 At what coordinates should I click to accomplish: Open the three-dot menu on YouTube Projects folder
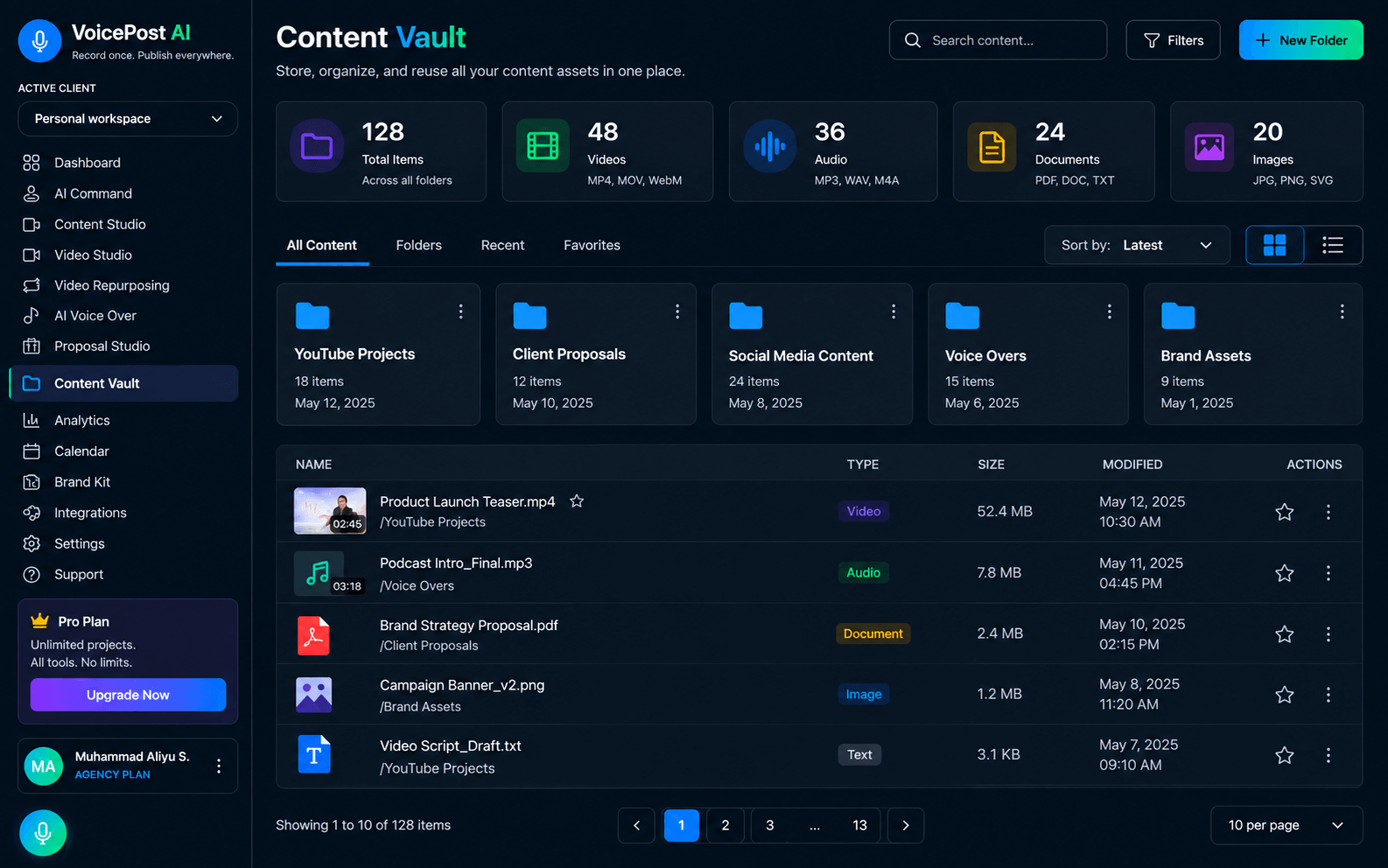(x=461, y=311)
